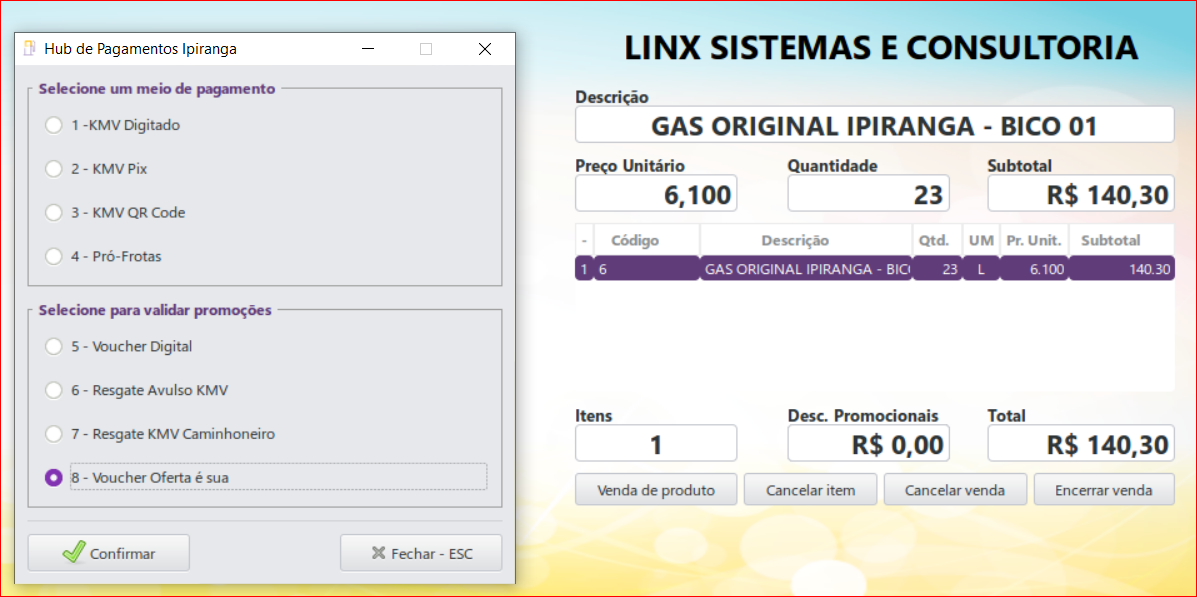Click the UM column header

point(981,240)
